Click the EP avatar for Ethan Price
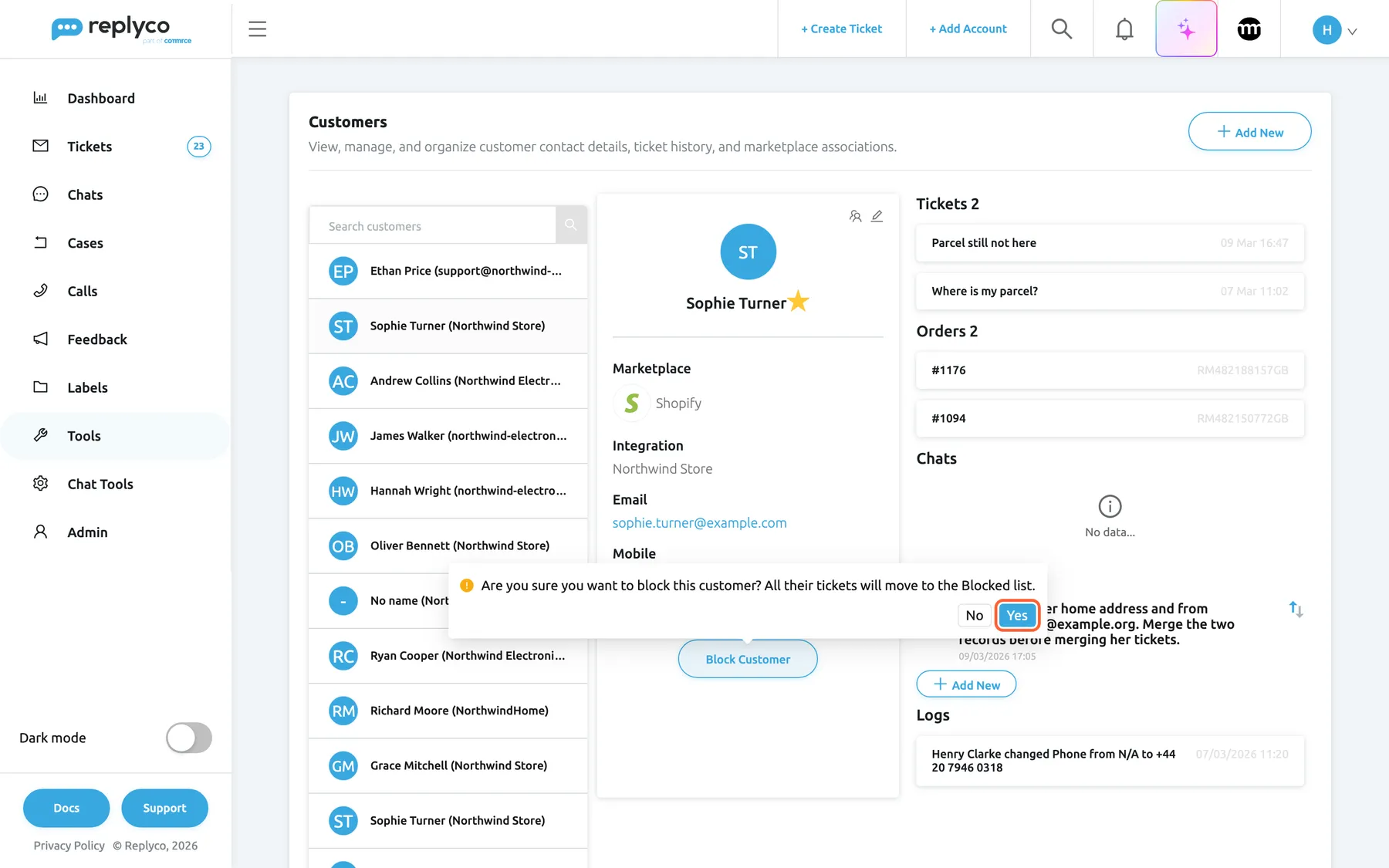This screenshot has height=868, width=1389. click(x=343, y=271)
